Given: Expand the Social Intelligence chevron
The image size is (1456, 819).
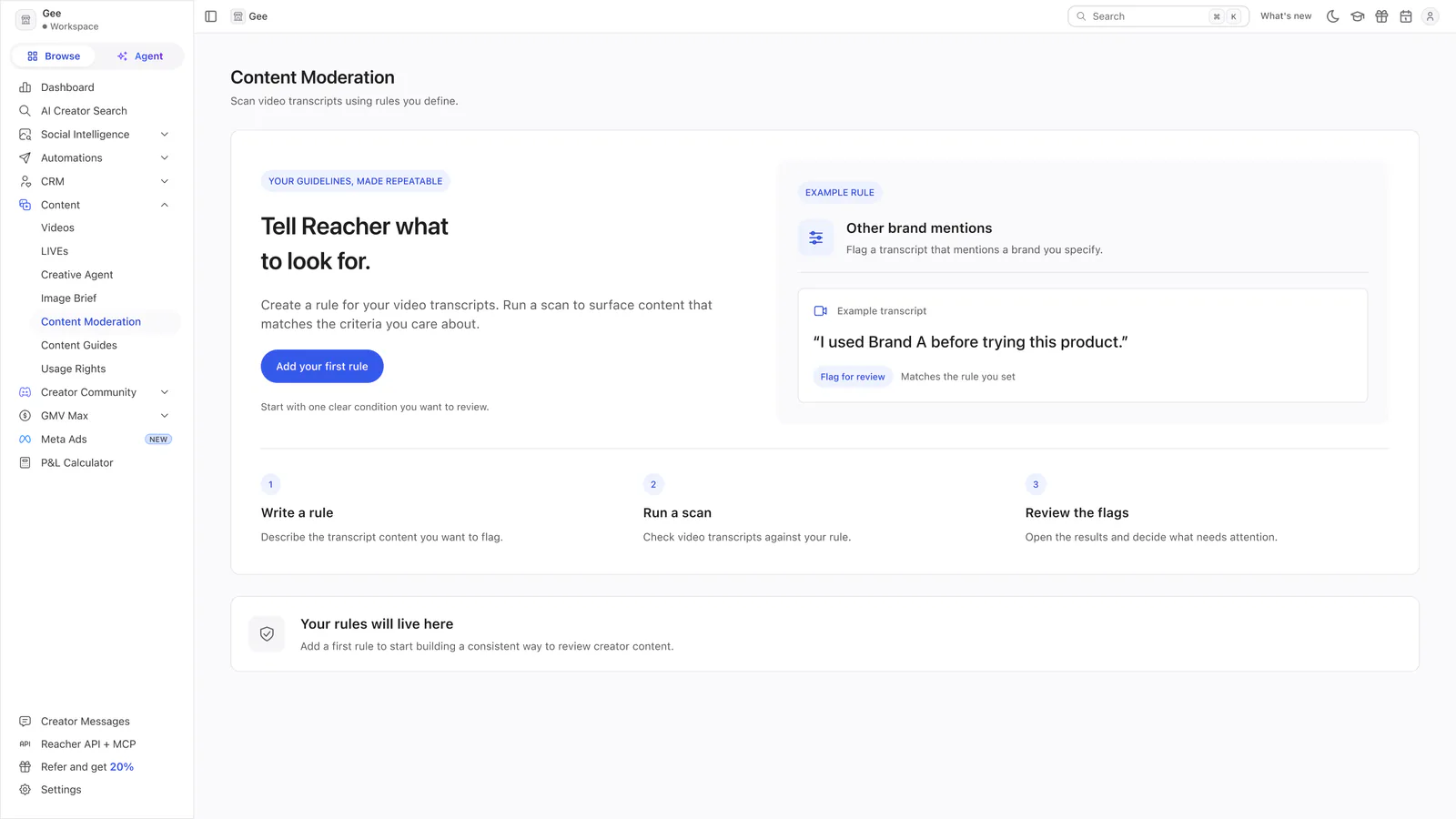Looking at the screenshot, I should click(165, 135).
